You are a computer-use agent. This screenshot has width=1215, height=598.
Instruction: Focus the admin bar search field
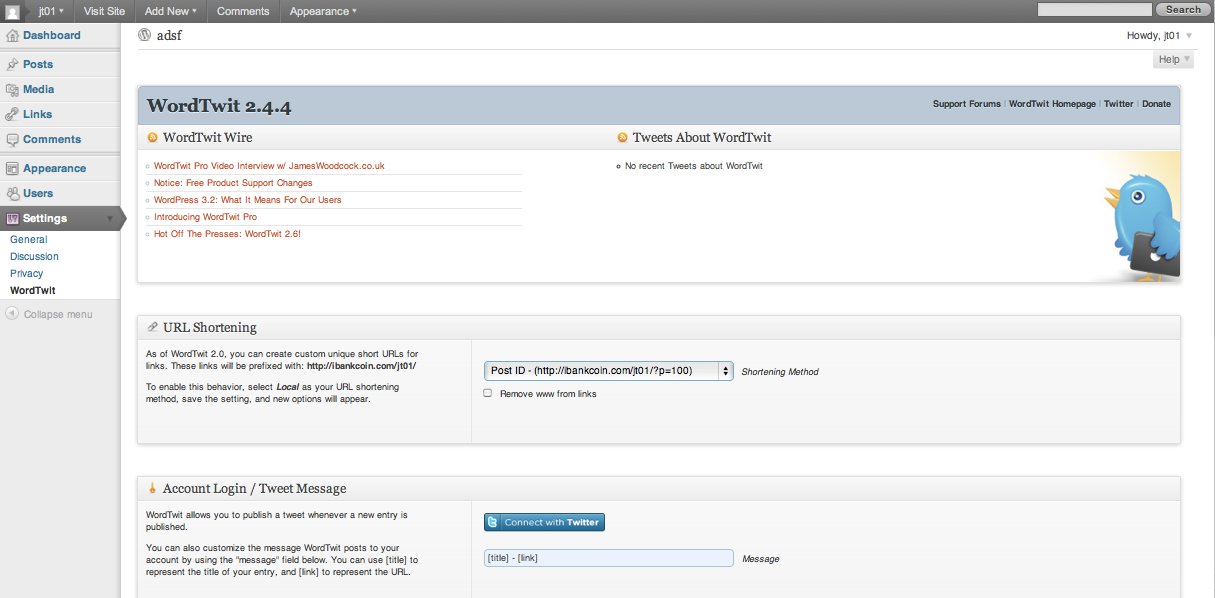pos(1095,10)
